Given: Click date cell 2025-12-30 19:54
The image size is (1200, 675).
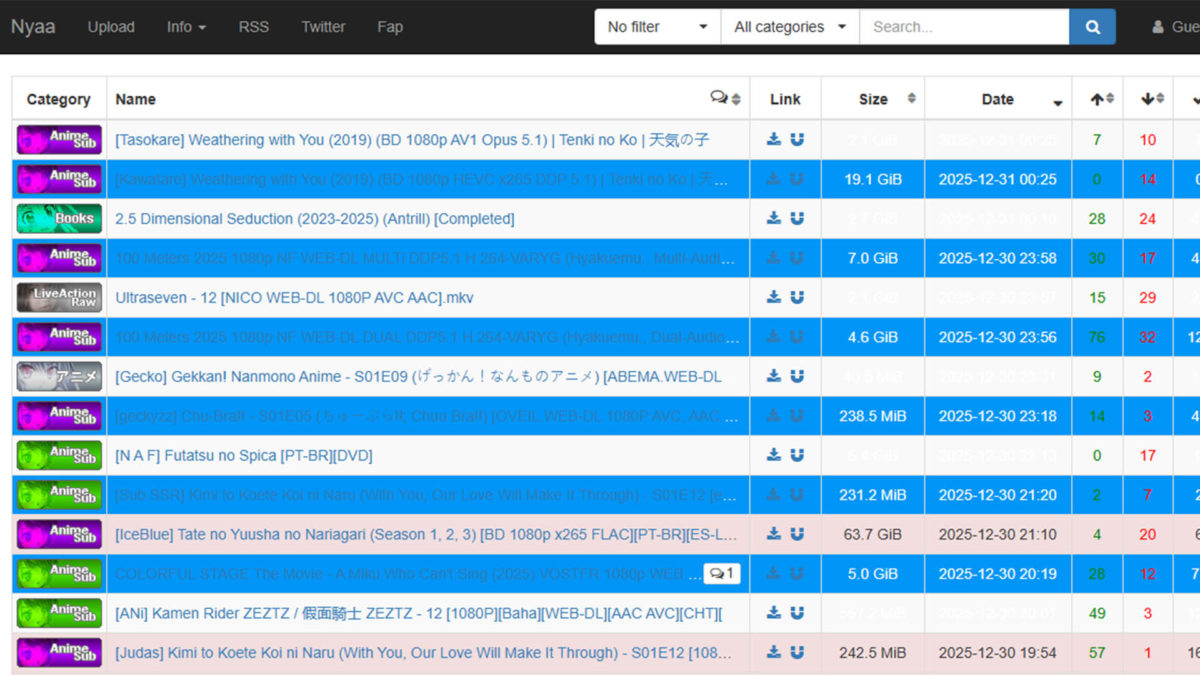Looking at the screenshot, I should coord(998,652).
